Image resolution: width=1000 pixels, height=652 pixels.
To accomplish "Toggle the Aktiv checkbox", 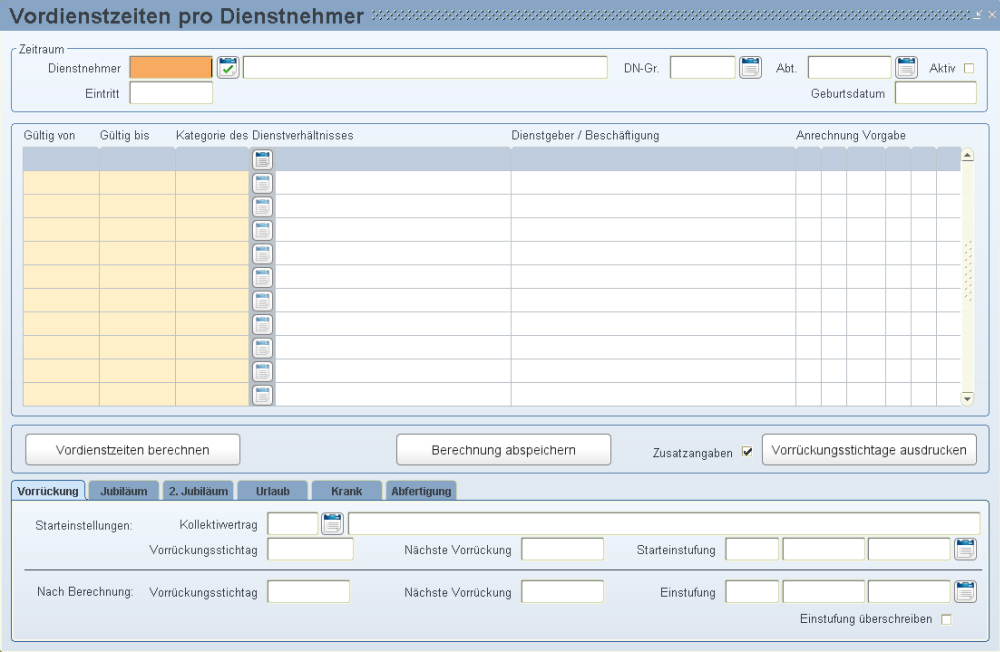I will (969, 68).
